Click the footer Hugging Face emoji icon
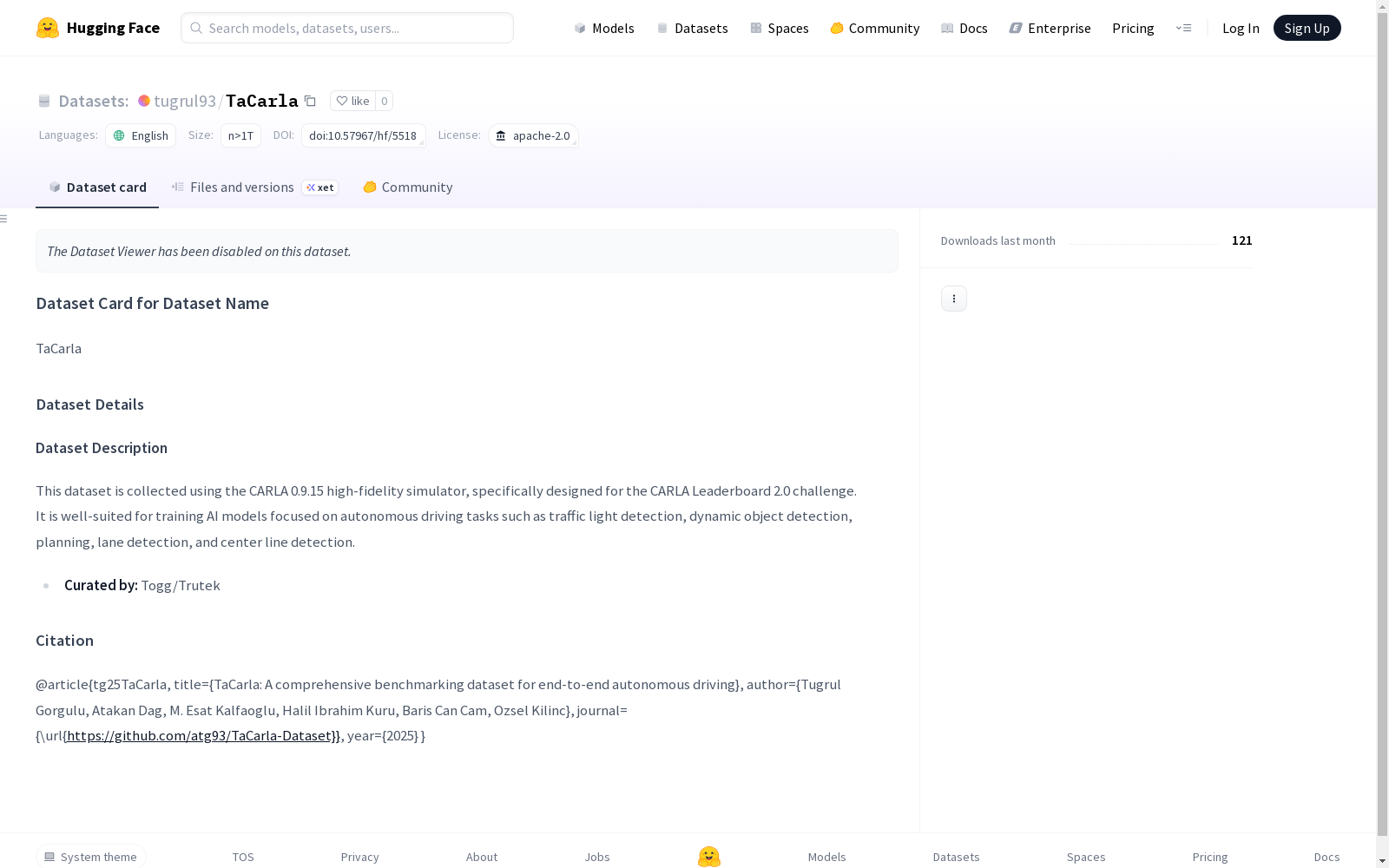Image resolution: width=1389 pixels, height=868 pixels. pyautogui.click(x=709, y=857)
